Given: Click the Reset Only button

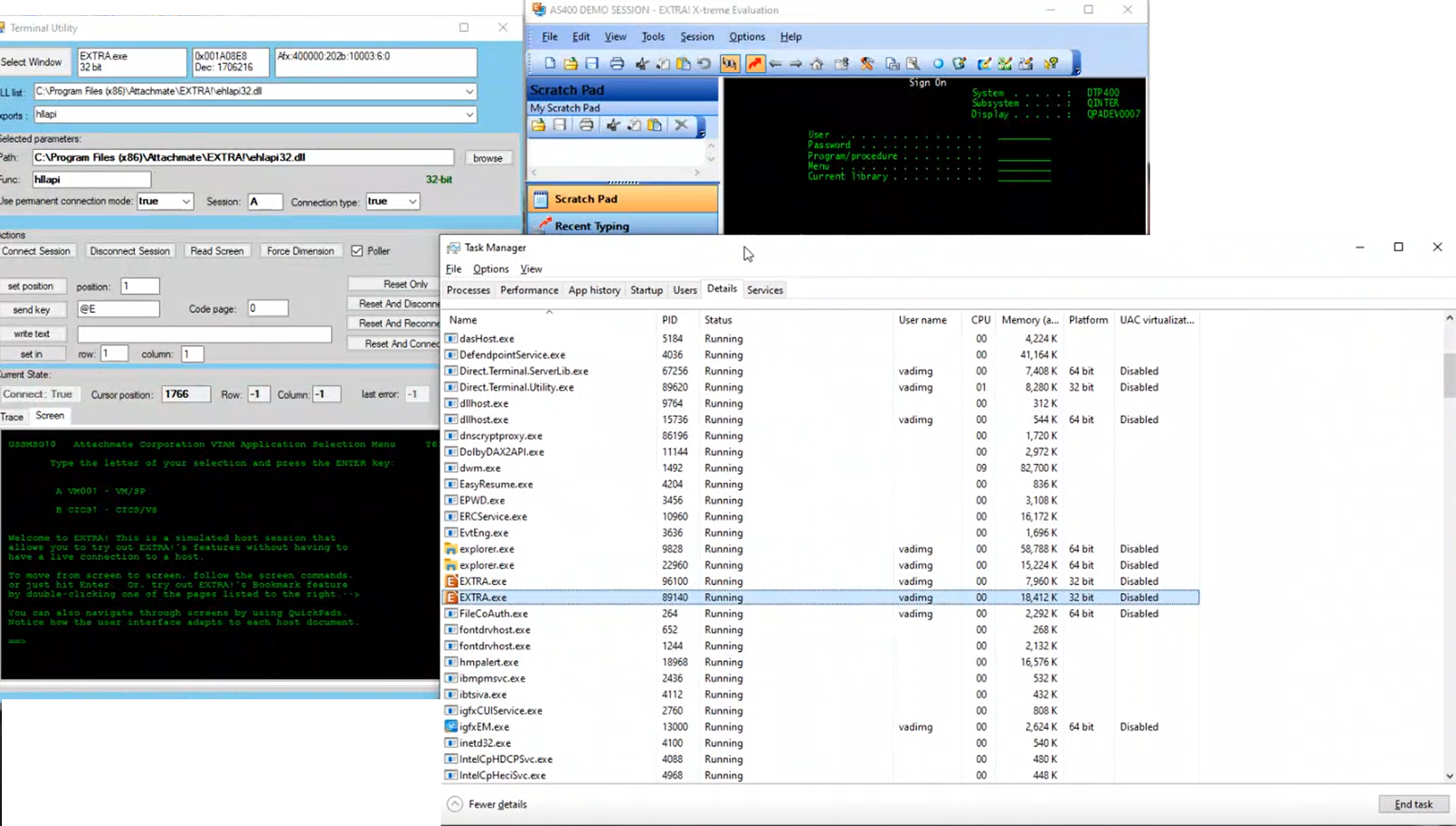Looking at the screenshot, I should (x=394, y=284).
